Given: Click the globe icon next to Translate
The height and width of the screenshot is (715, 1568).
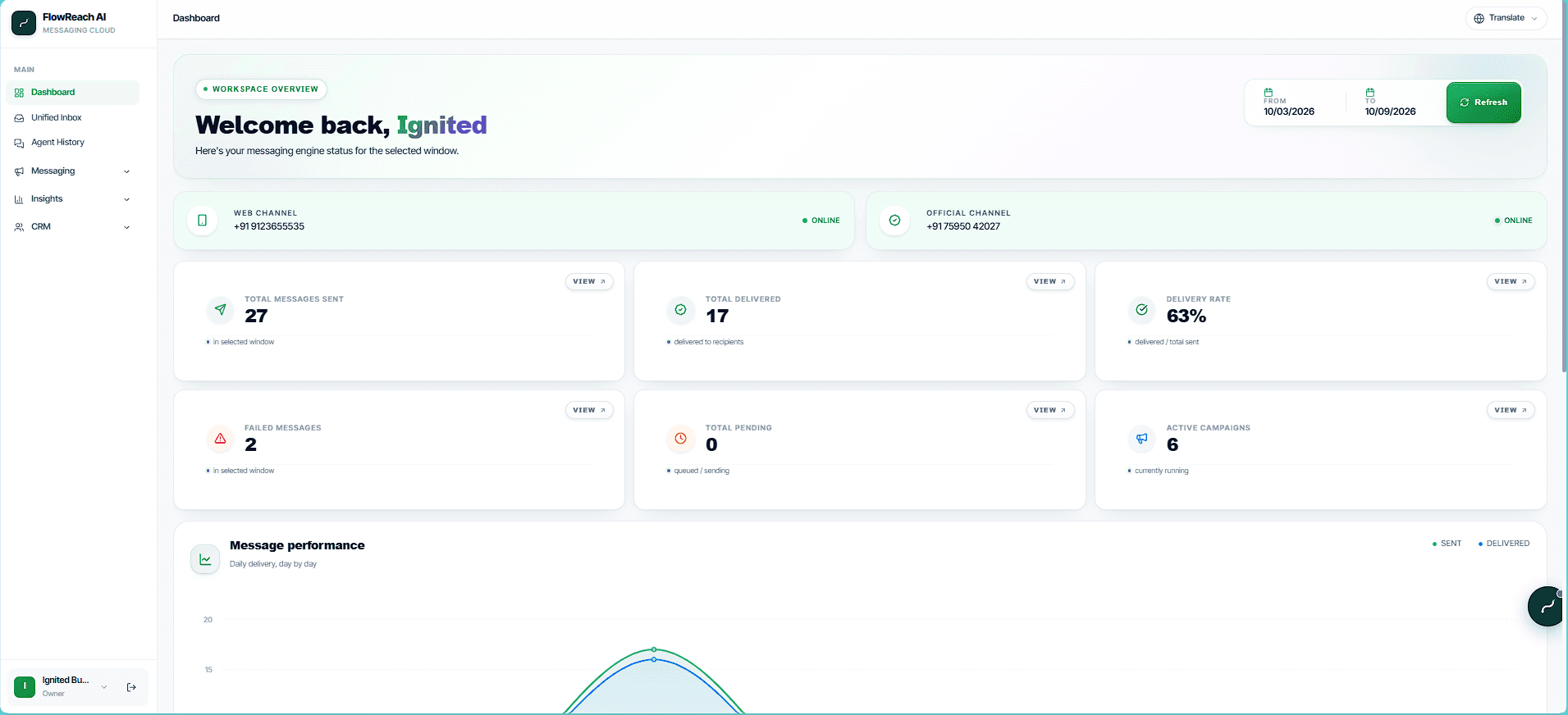Looking at the screenshot, I should pyautogui.click(x=1479, y=18).
